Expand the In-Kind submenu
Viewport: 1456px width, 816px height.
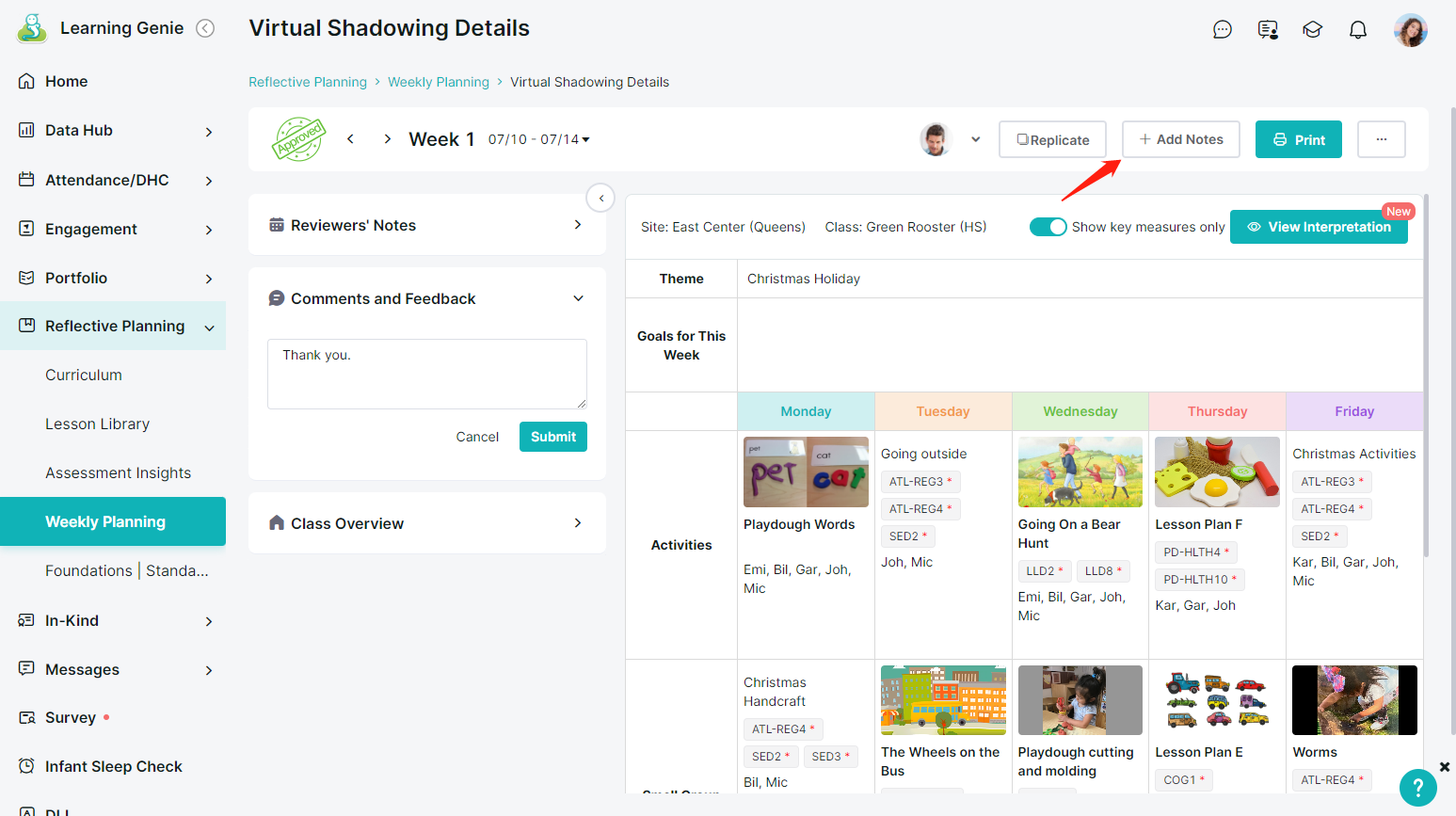pos(209,621)
